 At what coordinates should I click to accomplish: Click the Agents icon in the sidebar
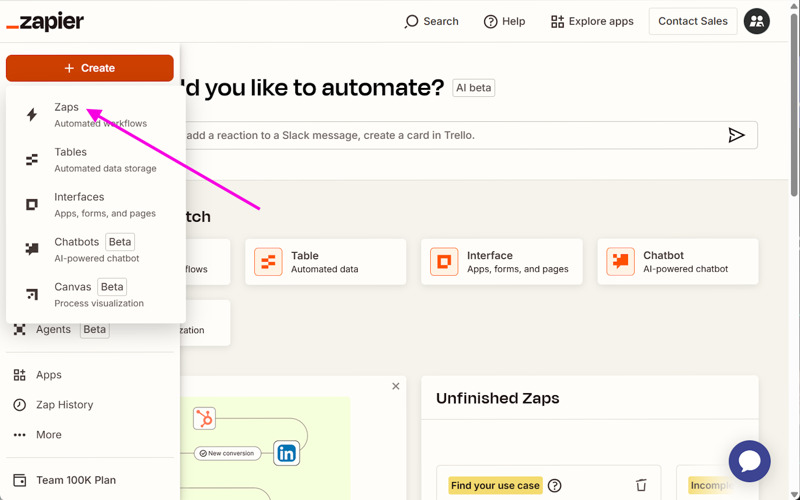tap(19, 330)
